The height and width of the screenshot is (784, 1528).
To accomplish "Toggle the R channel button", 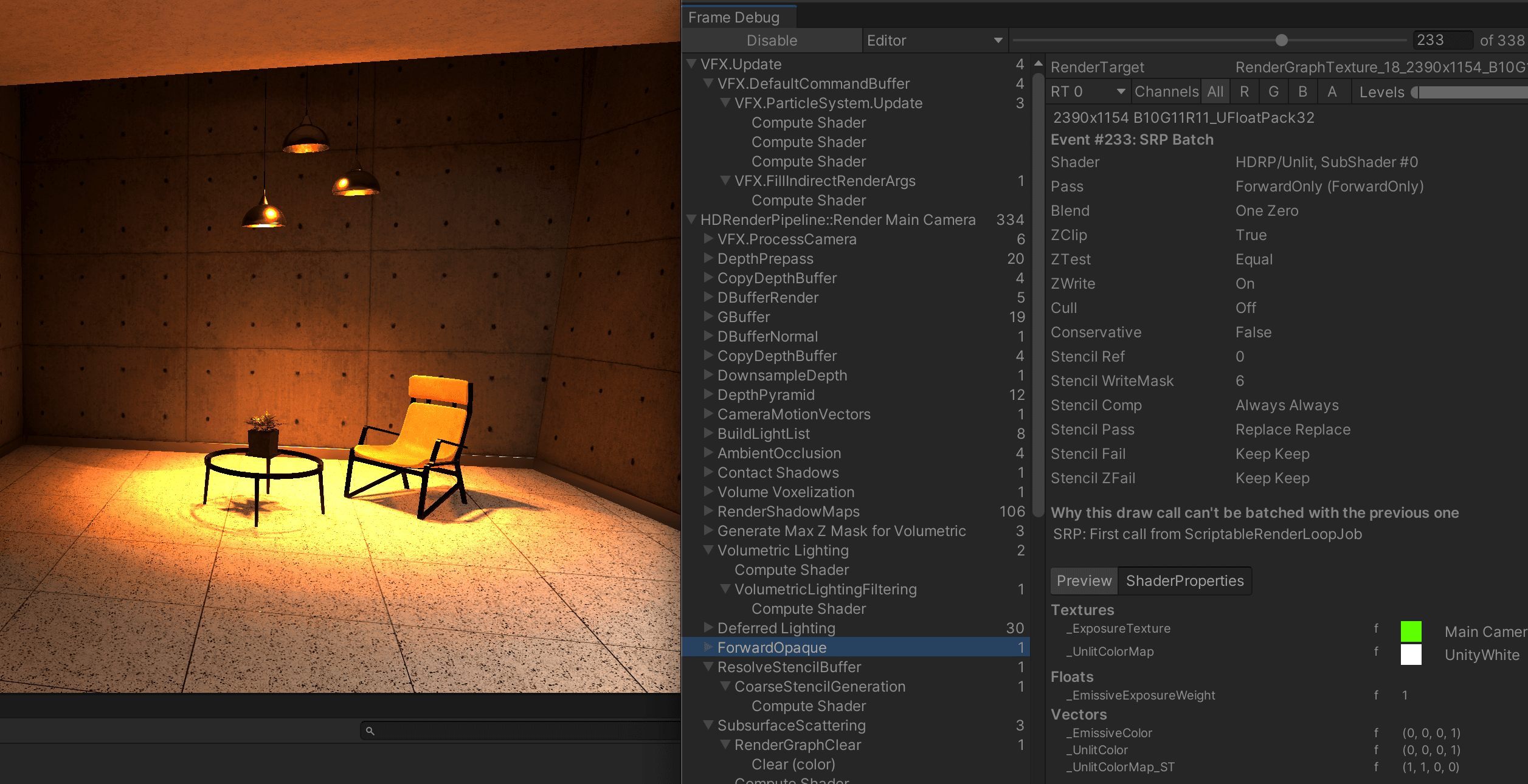I will (x=1244, y=92).
